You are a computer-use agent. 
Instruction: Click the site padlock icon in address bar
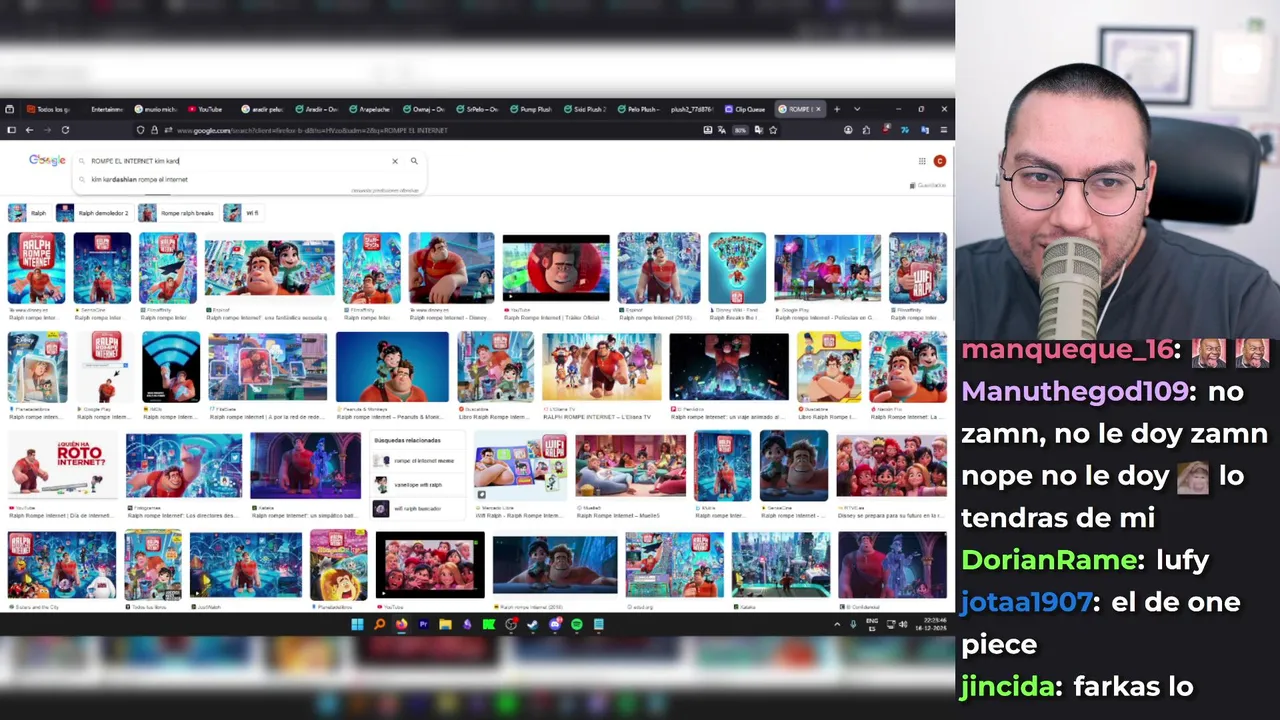(154, 130)
